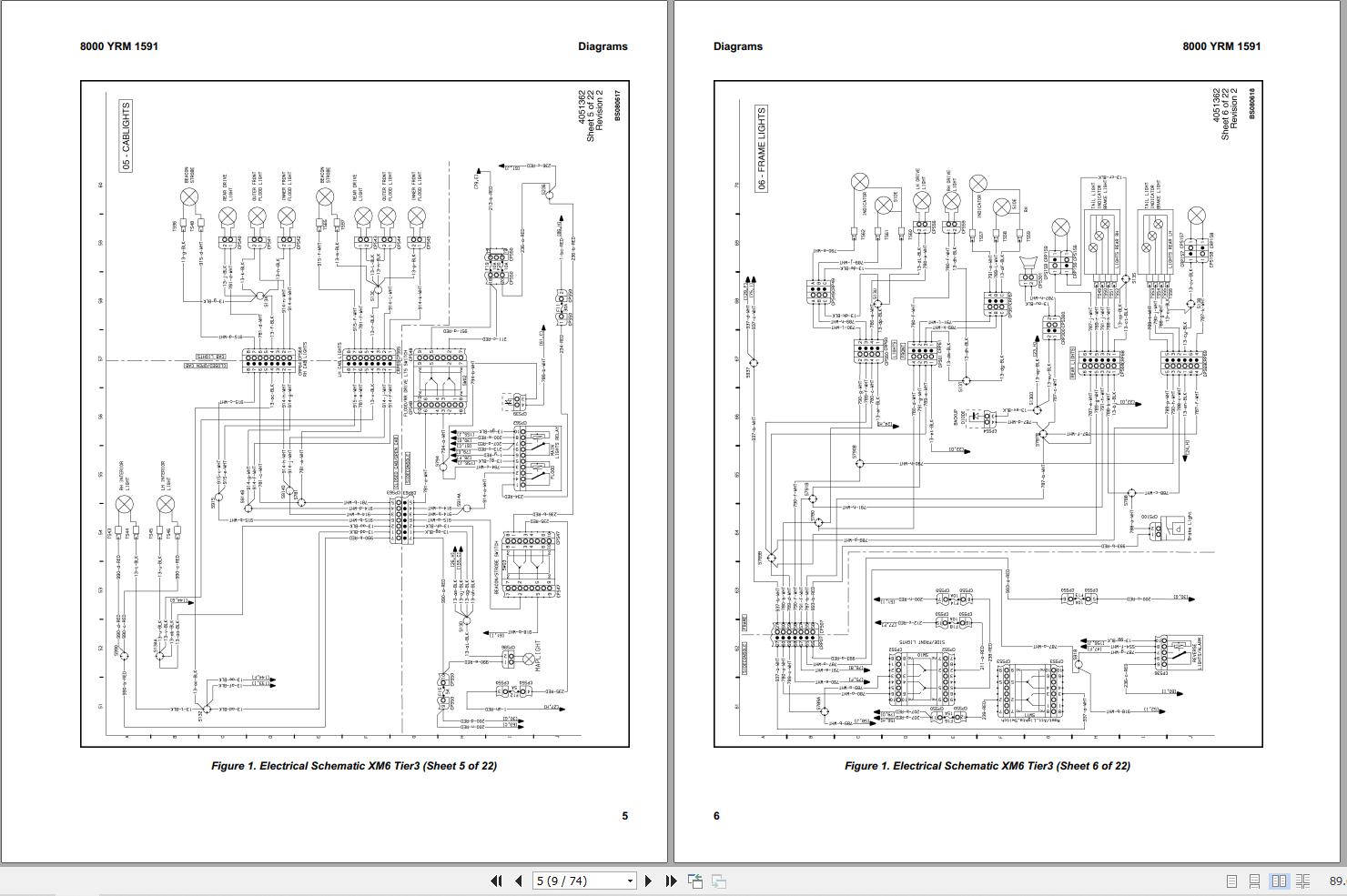Click the greyed-out next view button
Screen dimensions: 1347x896
coord(719,881)
